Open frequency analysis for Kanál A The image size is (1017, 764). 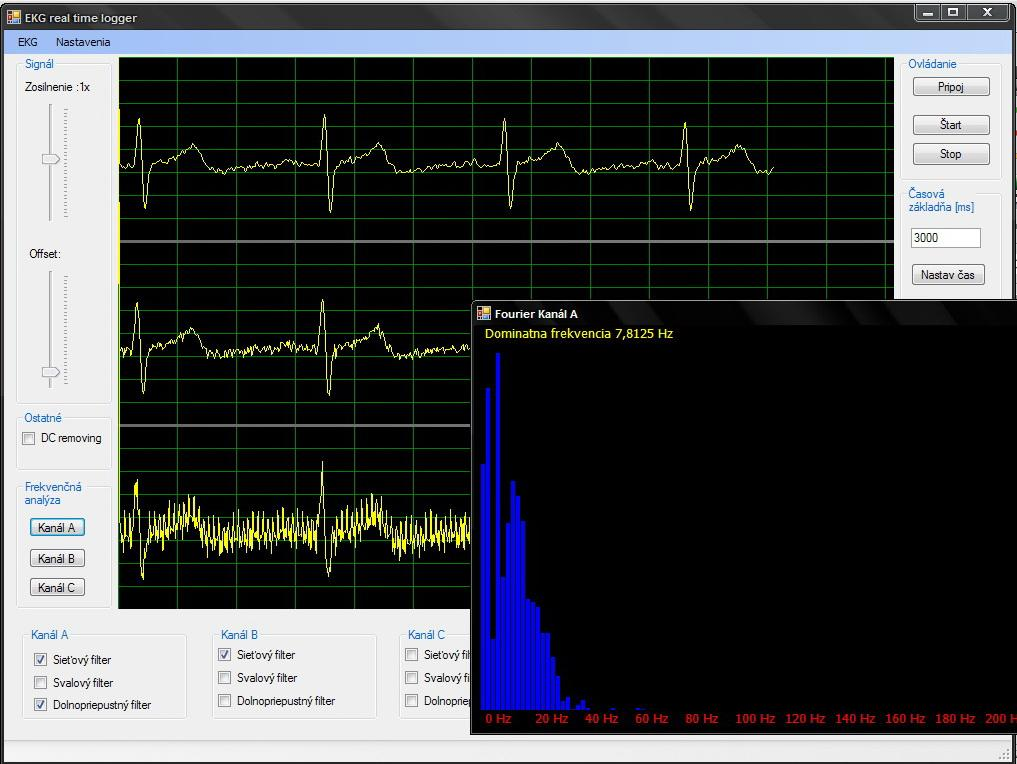[x=57, y=528]
